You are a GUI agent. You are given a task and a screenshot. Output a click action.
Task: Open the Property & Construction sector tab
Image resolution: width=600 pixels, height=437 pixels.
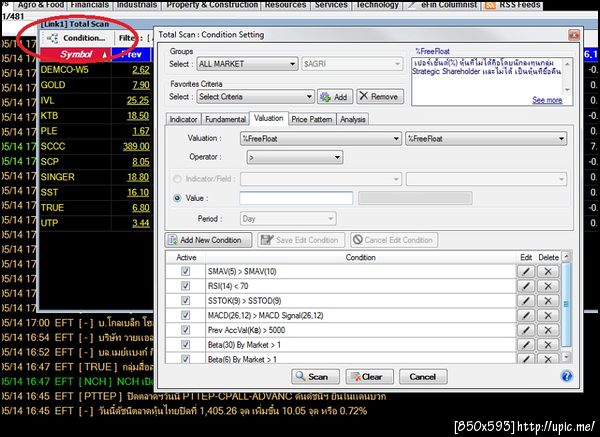click(x=212, y=5)
